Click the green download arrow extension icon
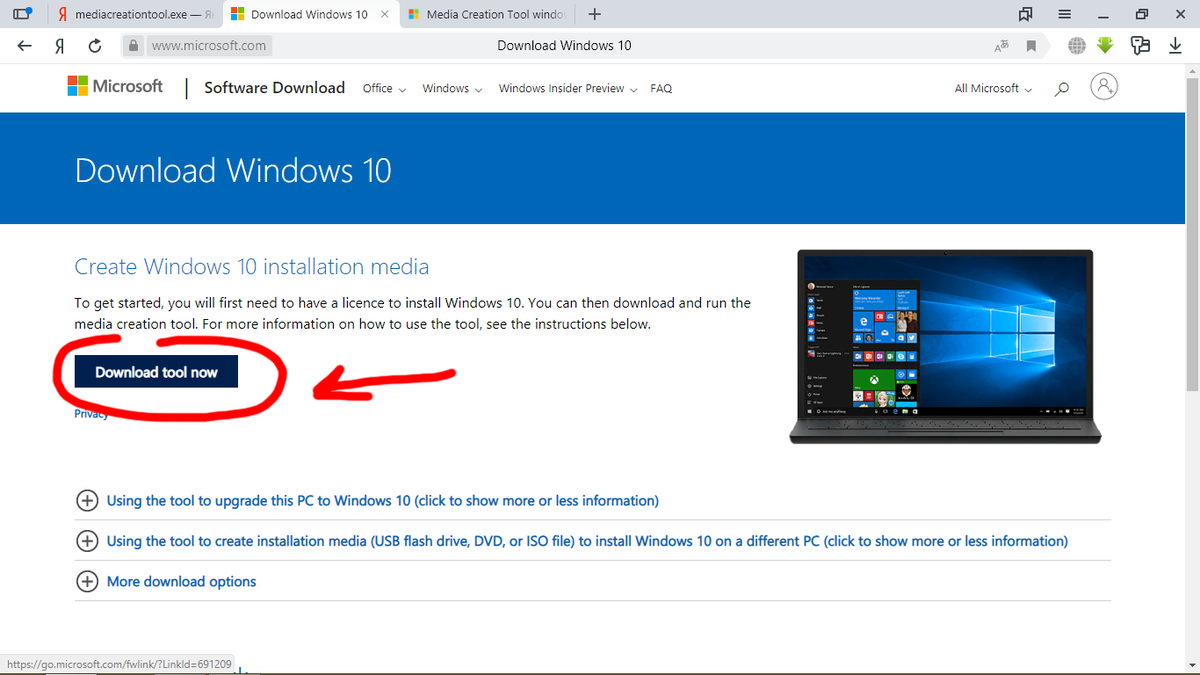 click(1105, 45)
